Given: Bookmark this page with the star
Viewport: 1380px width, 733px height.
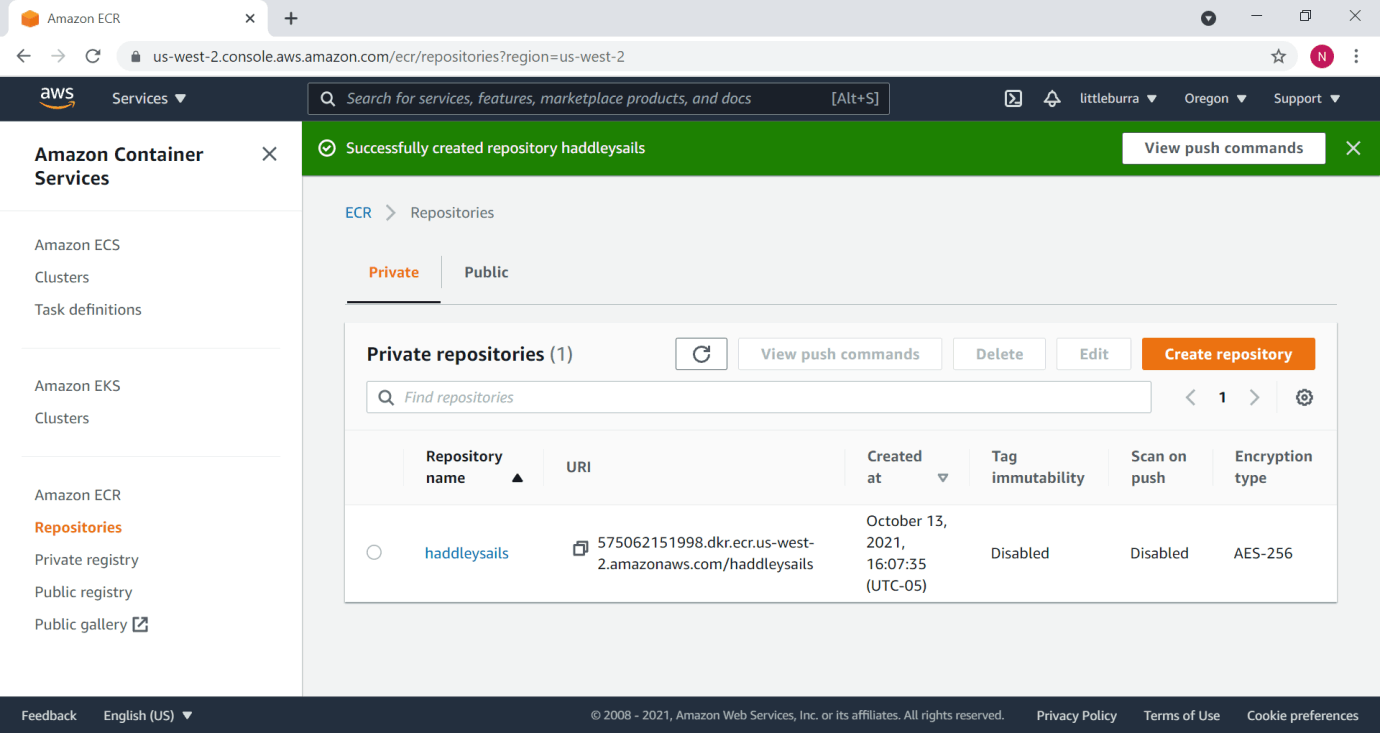Looking at the screenshot, I should (x=1278, y=57).
